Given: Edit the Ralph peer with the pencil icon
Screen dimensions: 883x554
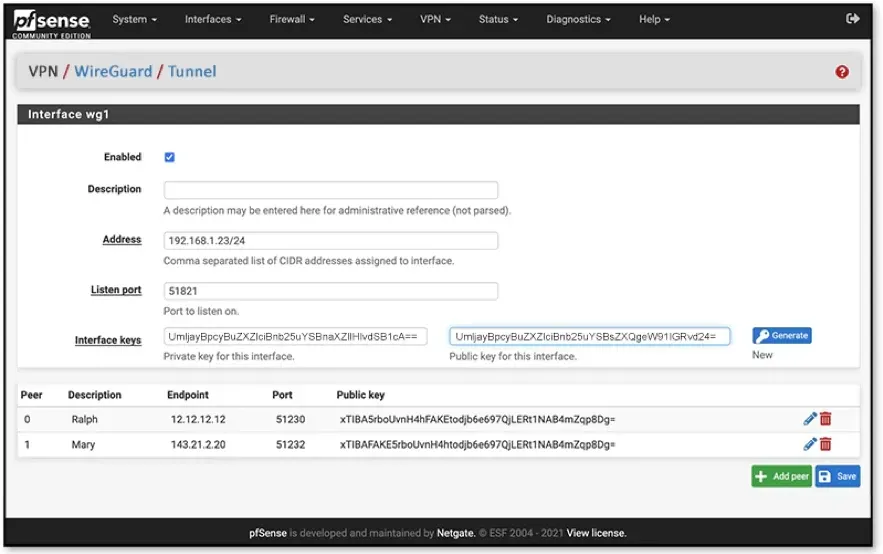Looking at the screenshot, I should 809,419.
